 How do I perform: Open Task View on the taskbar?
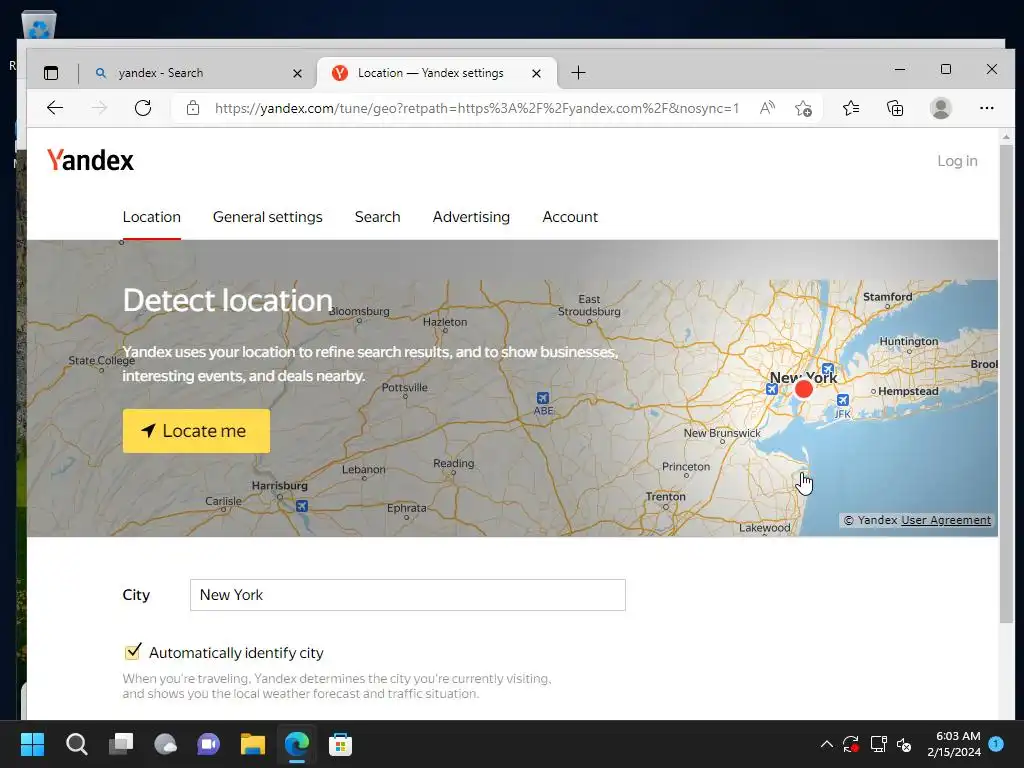tap(121, 744)
